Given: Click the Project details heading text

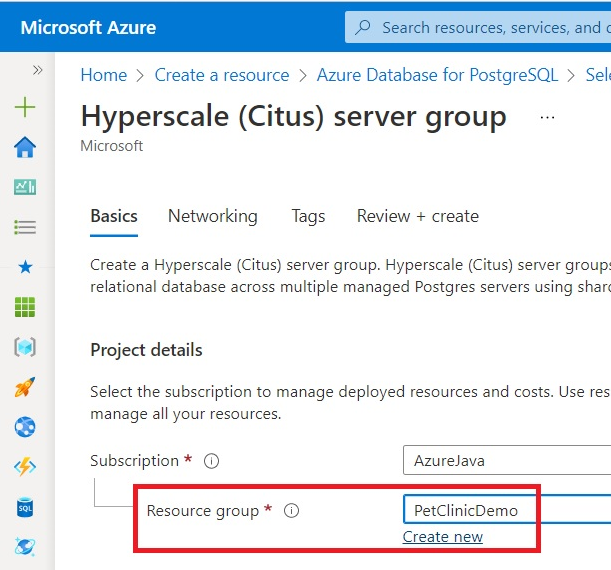Looking at the screenshot, I should 147,350.
